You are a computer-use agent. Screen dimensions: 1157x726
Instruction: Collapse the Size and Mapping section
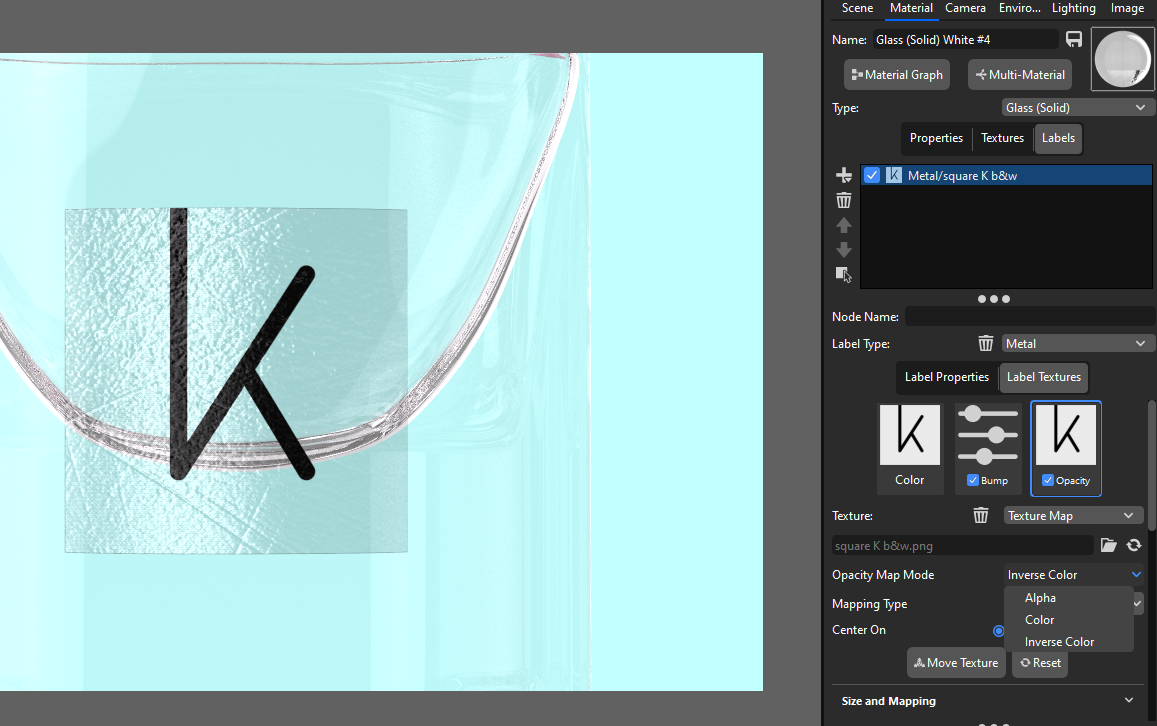pyautogui.click(x=1129, y=700)
